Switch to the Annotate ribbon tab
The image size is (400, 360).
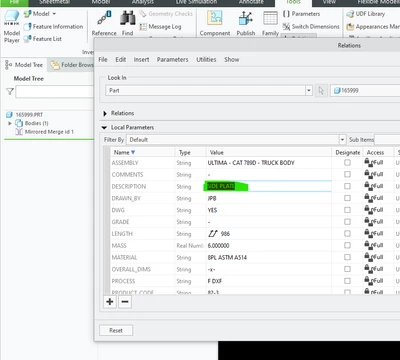pyautogui.click(x=251, y=2)
